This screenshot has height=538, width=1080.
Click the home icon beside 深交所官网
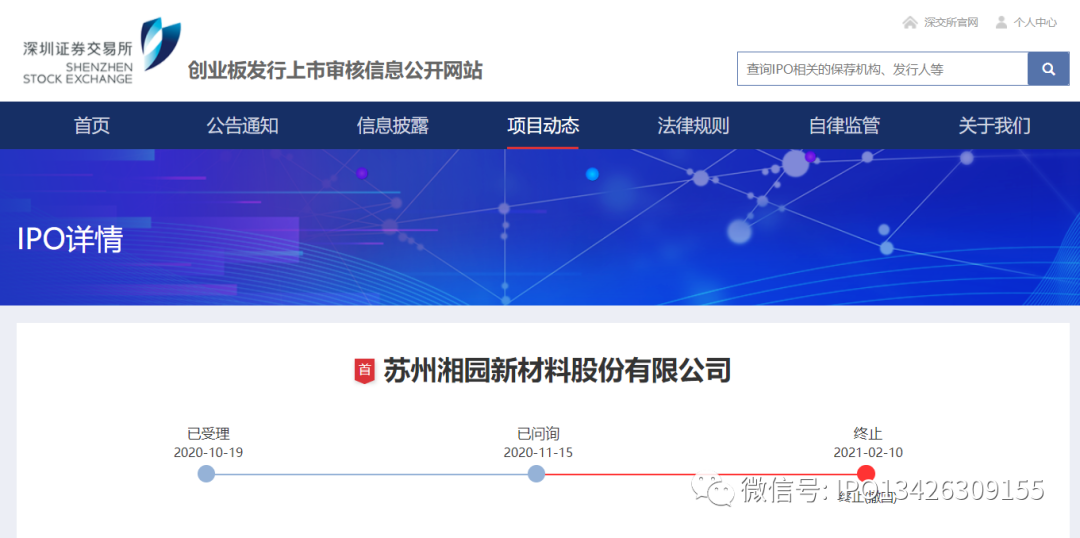coord(910,23)
